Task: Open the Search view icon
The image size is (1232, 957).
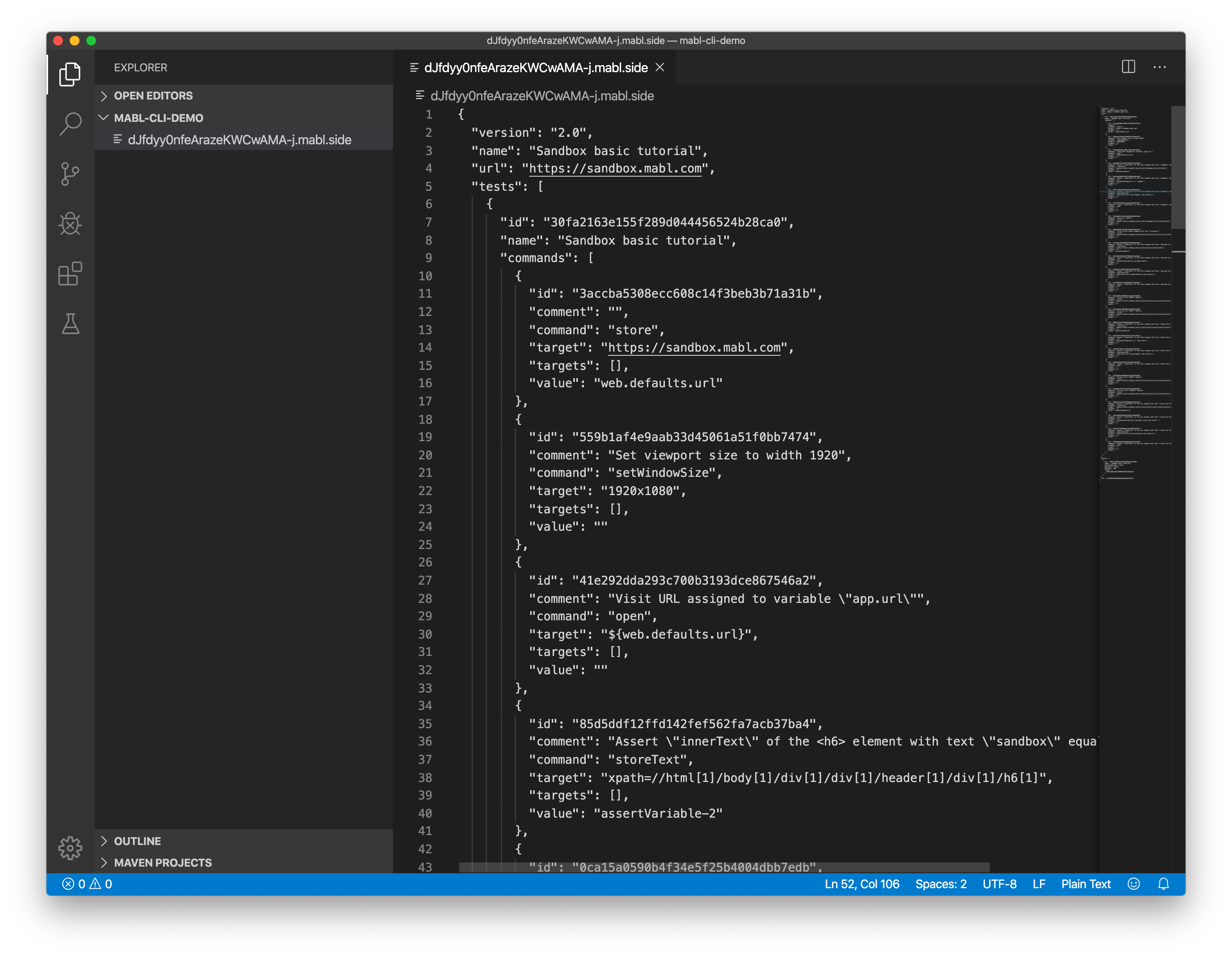Action: (x=70, y=124)
